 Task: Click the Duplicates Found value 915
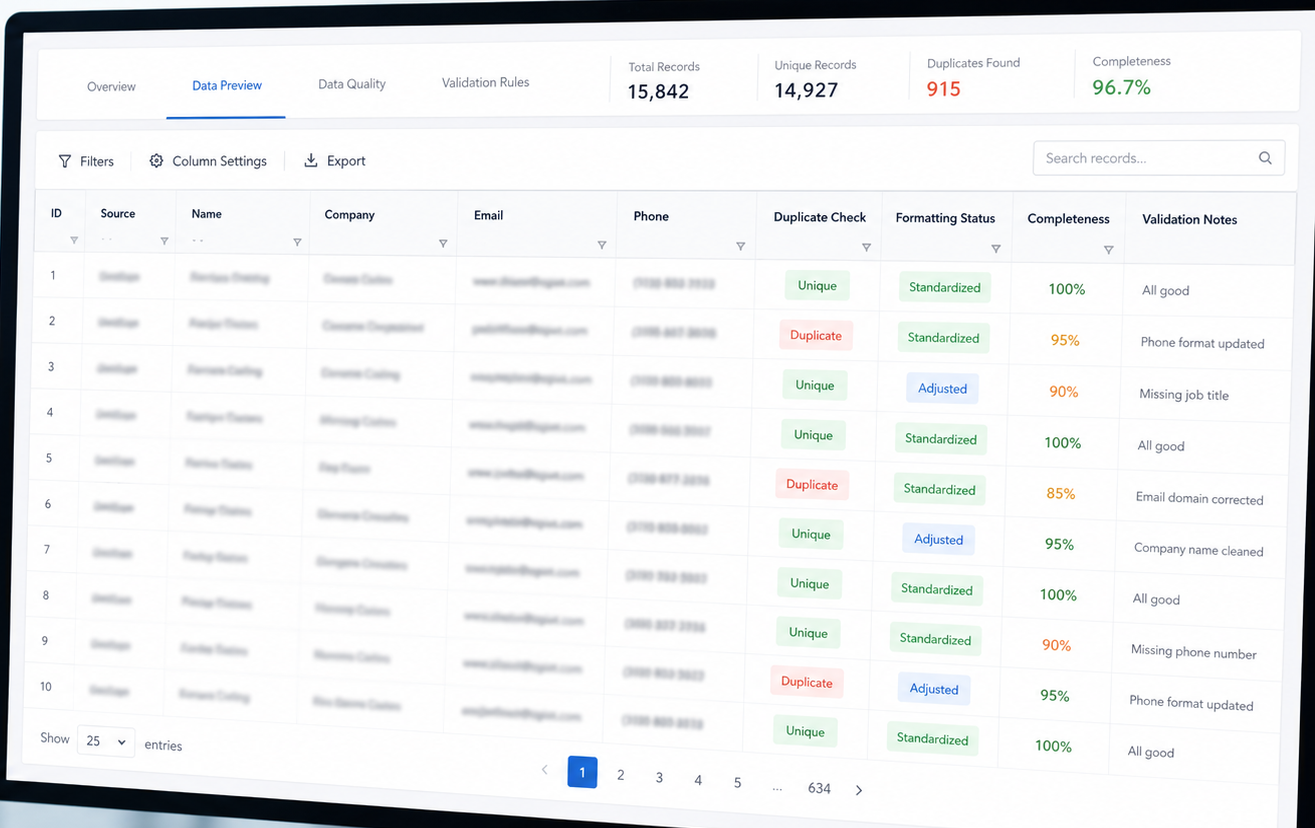944,89
